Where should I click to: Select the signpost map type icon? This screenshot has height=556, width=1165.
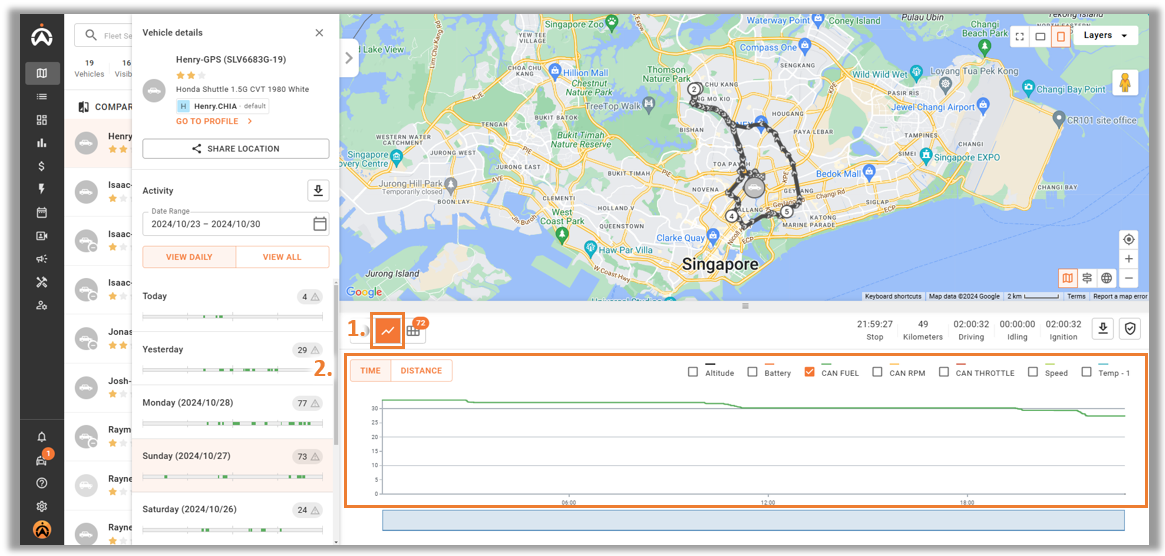click(x=1087, y=278)
